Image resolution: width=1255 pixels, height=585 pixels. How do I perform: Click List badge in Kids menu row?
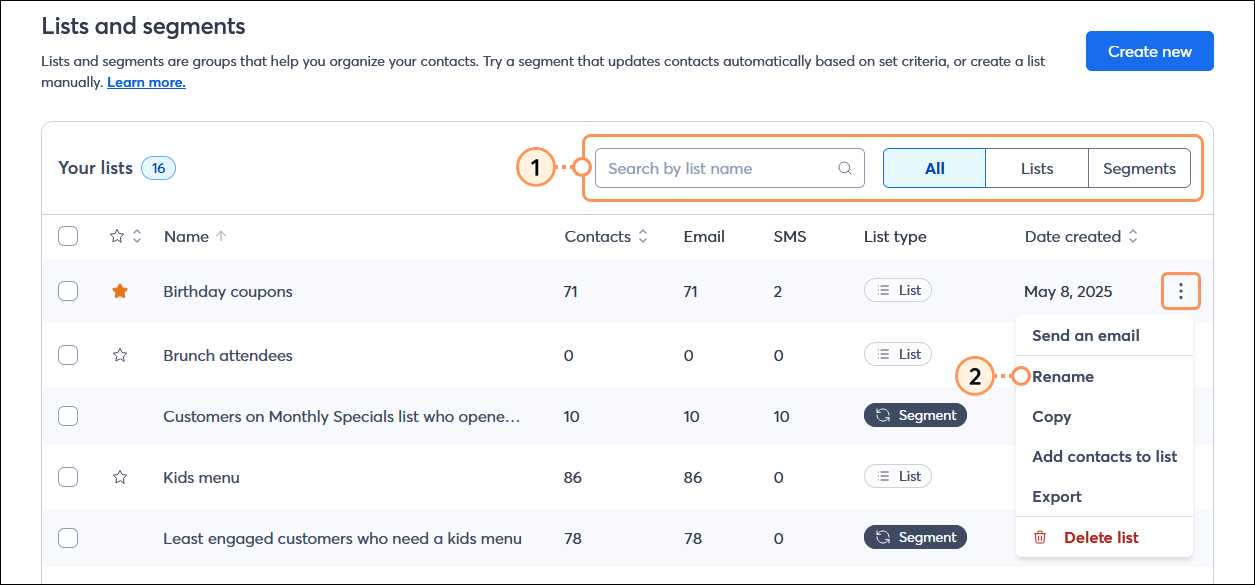coord(898,476)
